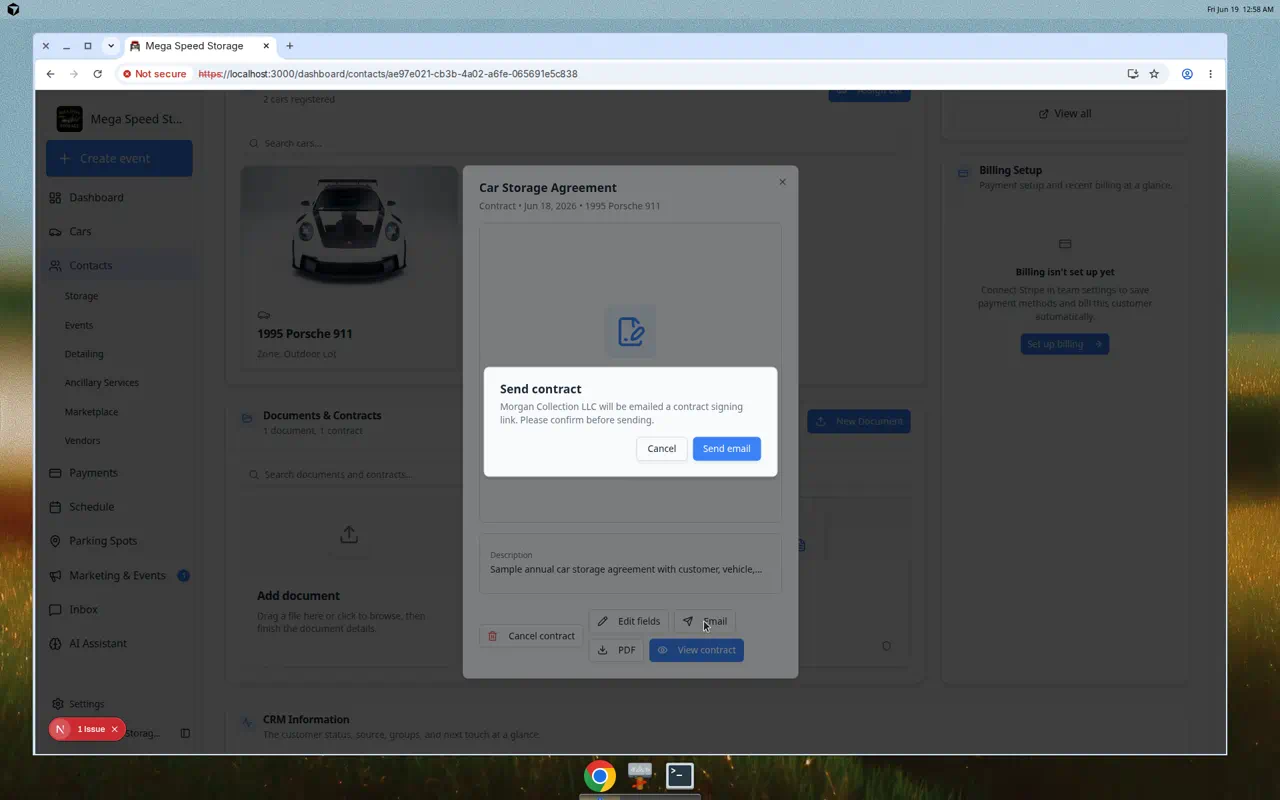Image resolution: width=1280 pixels, height=800 pixels.
Task: Open the install app icon in address bar
Action: tap(1132, 74)
